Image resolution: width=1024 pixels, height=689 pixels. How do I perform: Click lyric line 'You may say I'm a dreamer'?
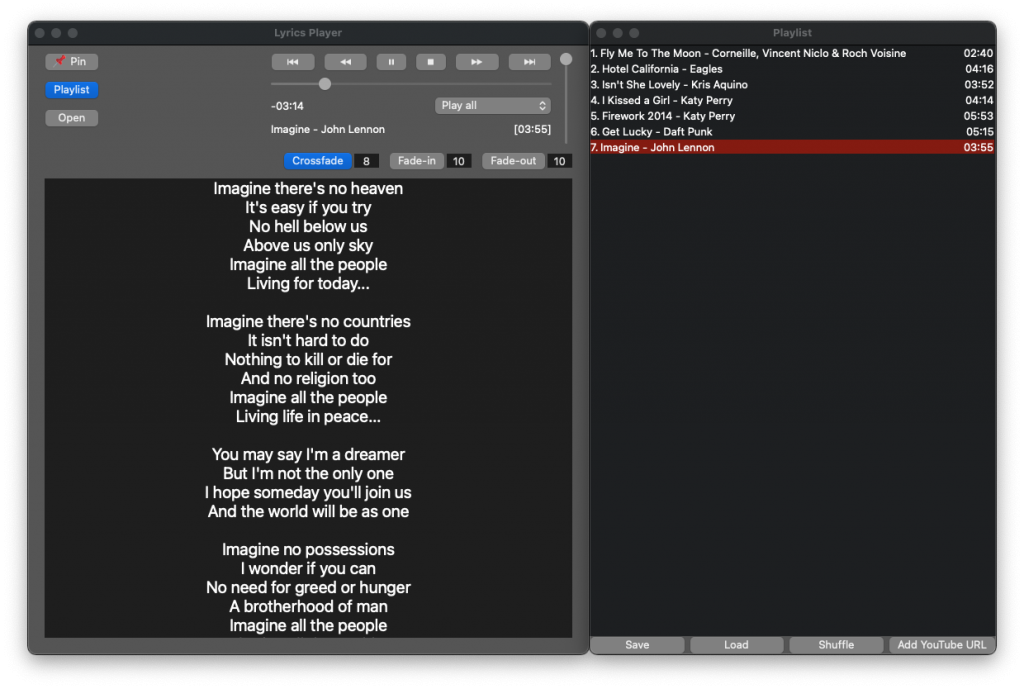coord(308,455)
